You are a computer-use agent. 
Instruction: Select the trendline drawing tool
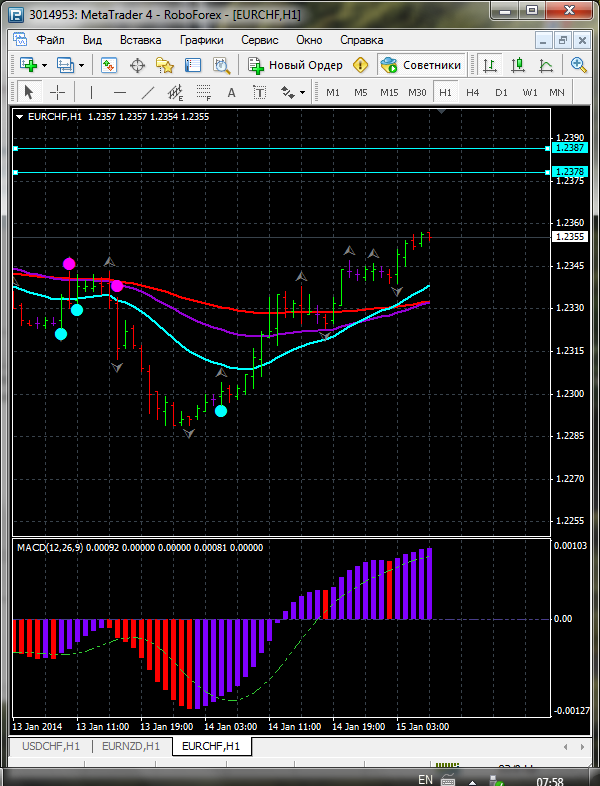coord(147,92)
